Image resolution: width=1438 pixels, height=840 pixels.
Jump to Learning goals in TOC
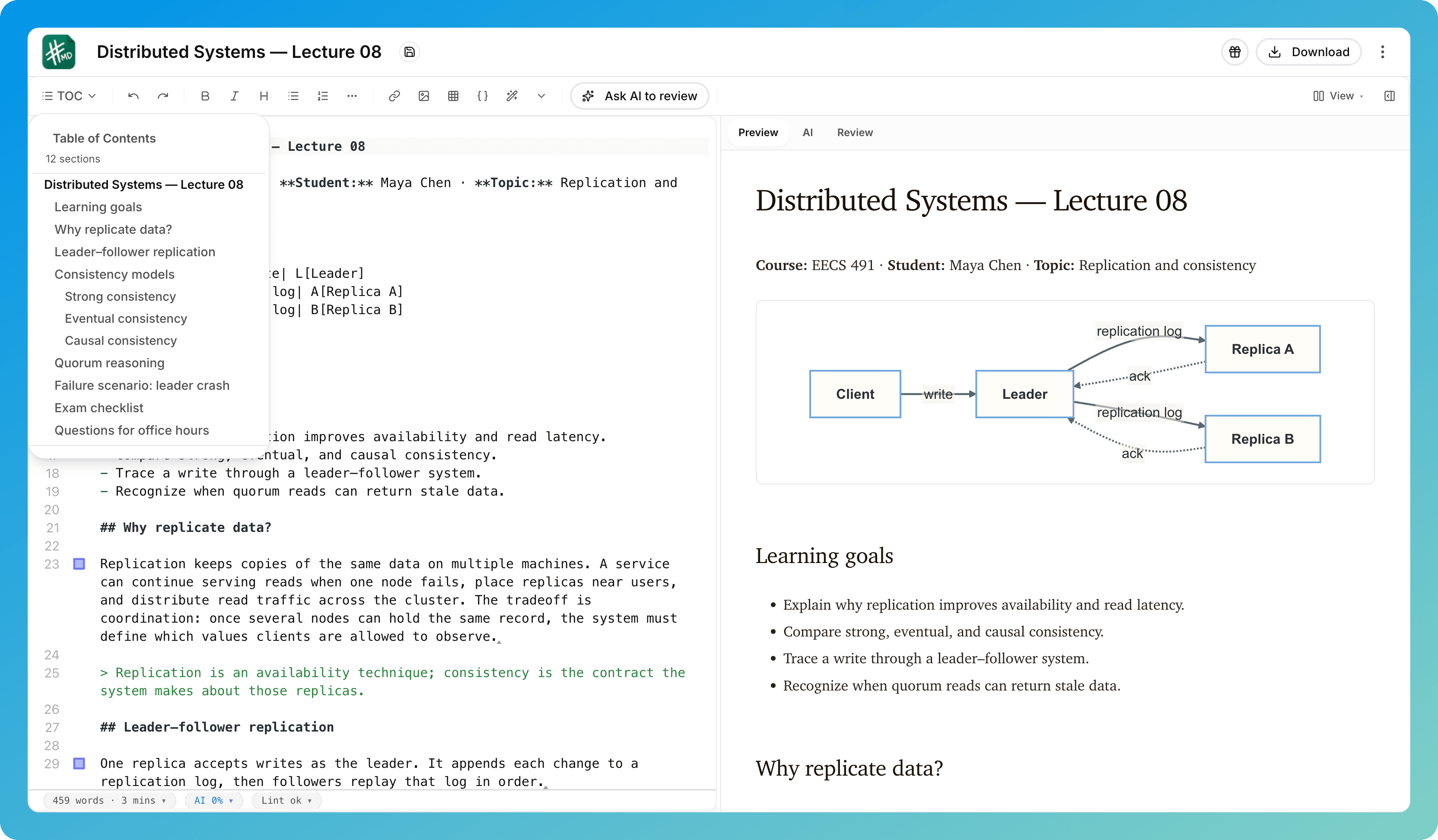[x=98, y=207]
